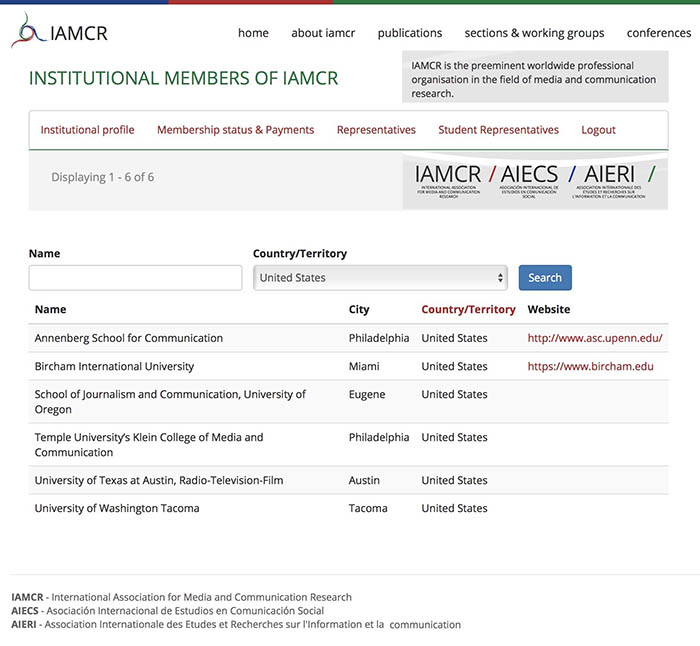700x646 pixels.
Task: Open the conferences menu
Action: click(658, 33)
